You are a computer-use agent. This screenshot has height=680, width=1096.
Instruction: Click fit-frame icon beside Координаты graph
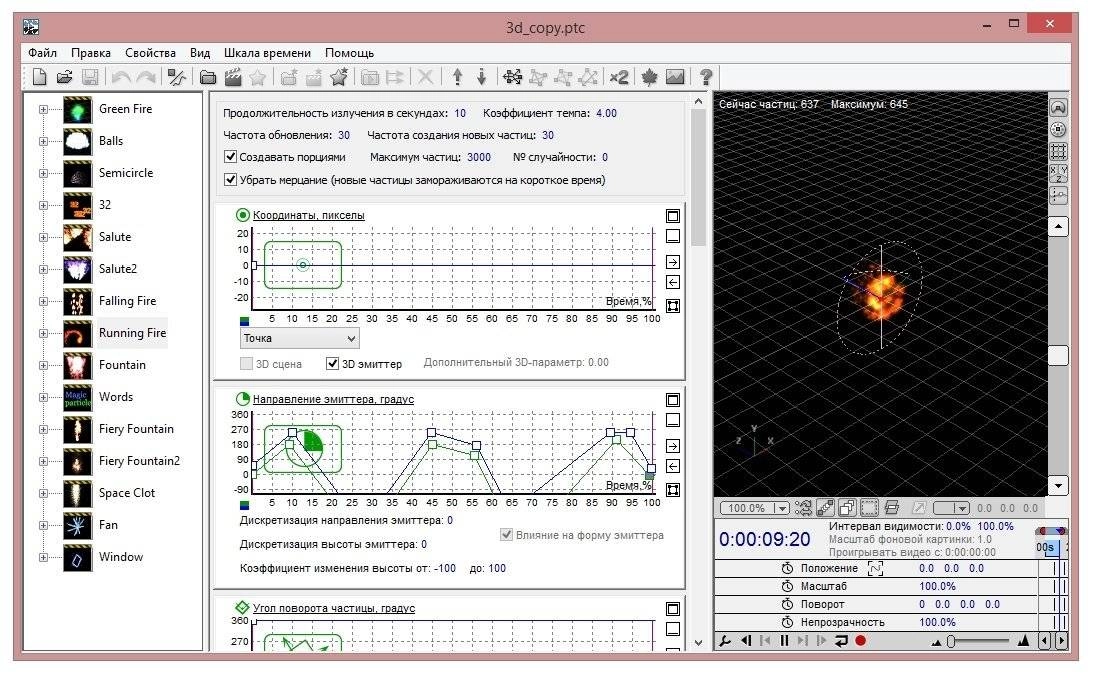(672, 305)
